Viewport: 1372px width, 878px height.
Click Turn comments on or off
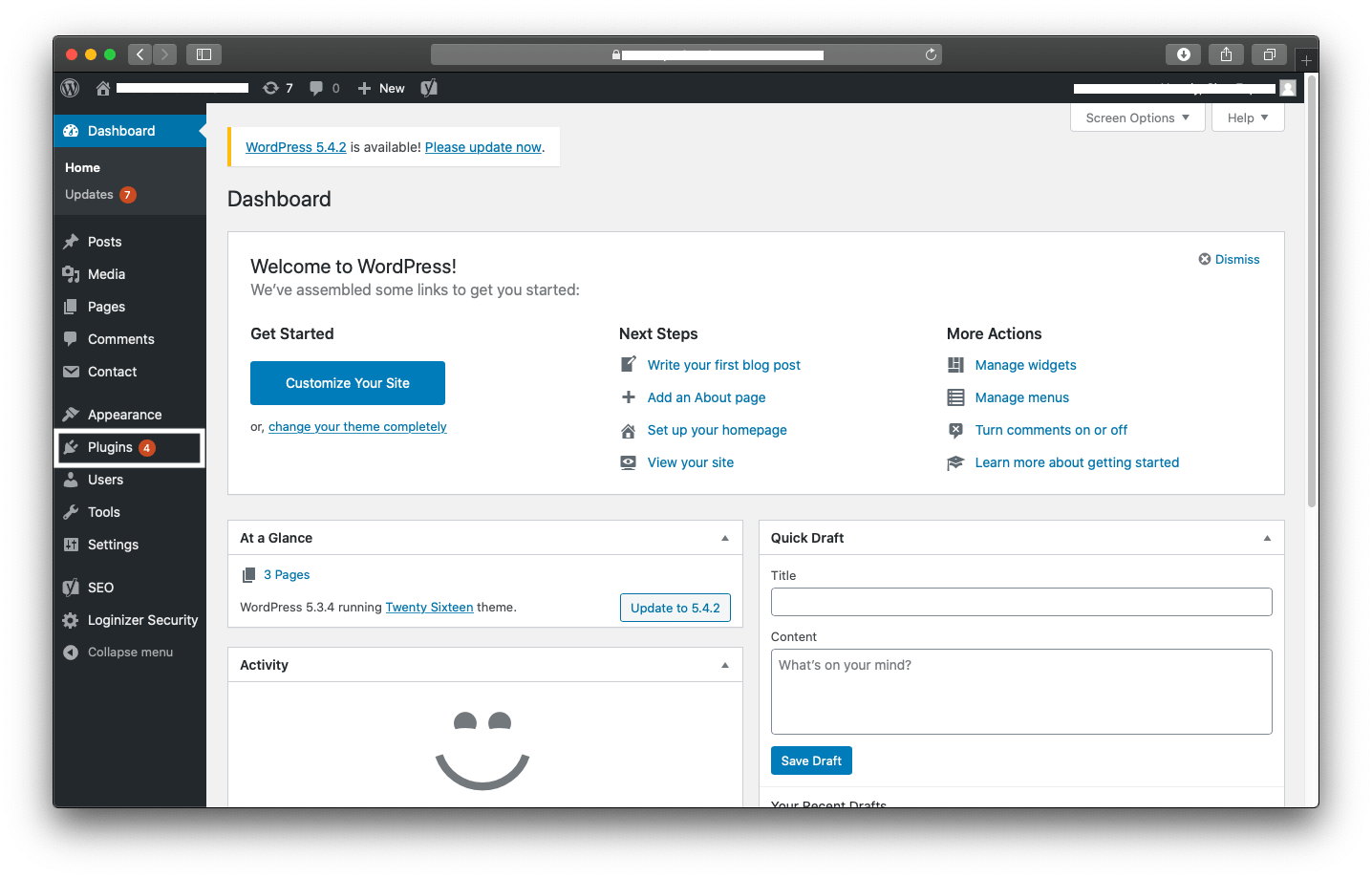coord(1051,430)
